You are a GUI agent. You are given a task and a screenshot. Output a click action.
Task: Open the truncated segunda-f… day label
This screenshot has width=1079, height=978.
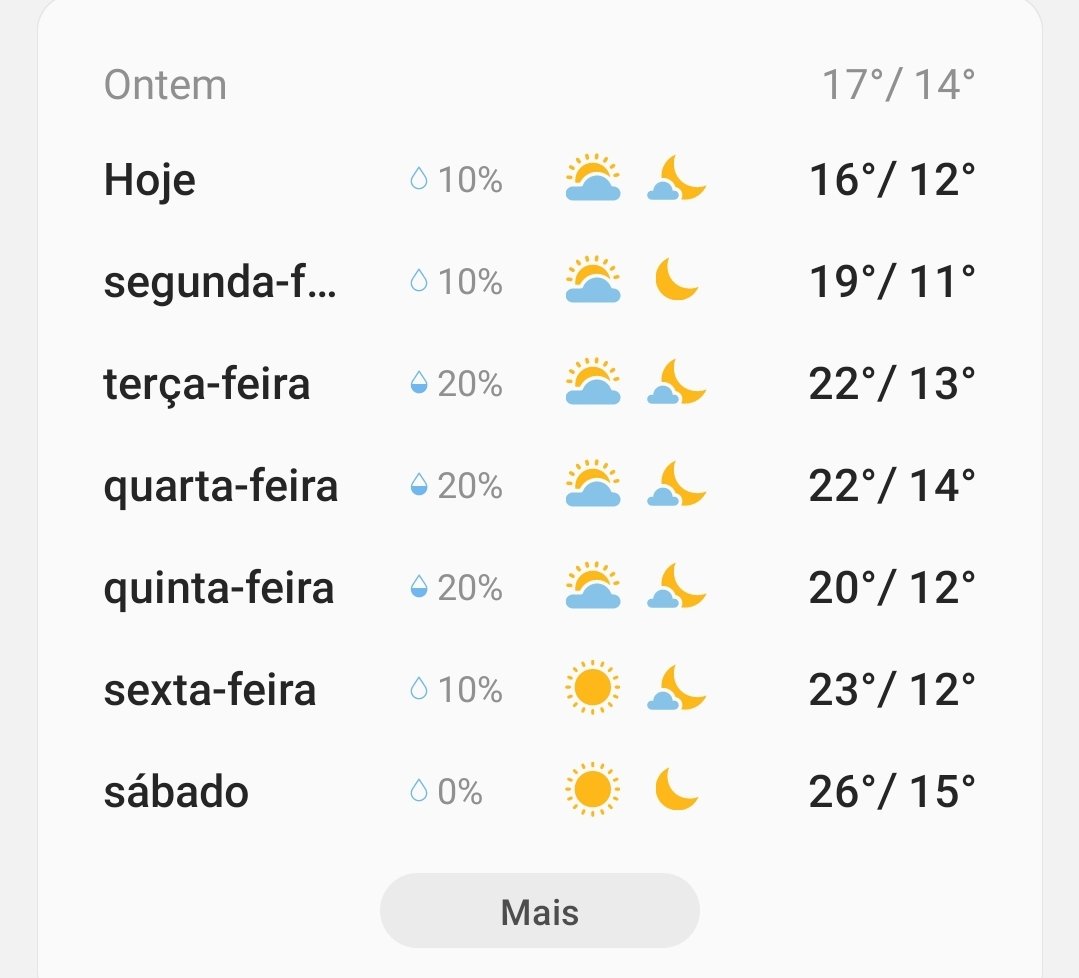220,283
